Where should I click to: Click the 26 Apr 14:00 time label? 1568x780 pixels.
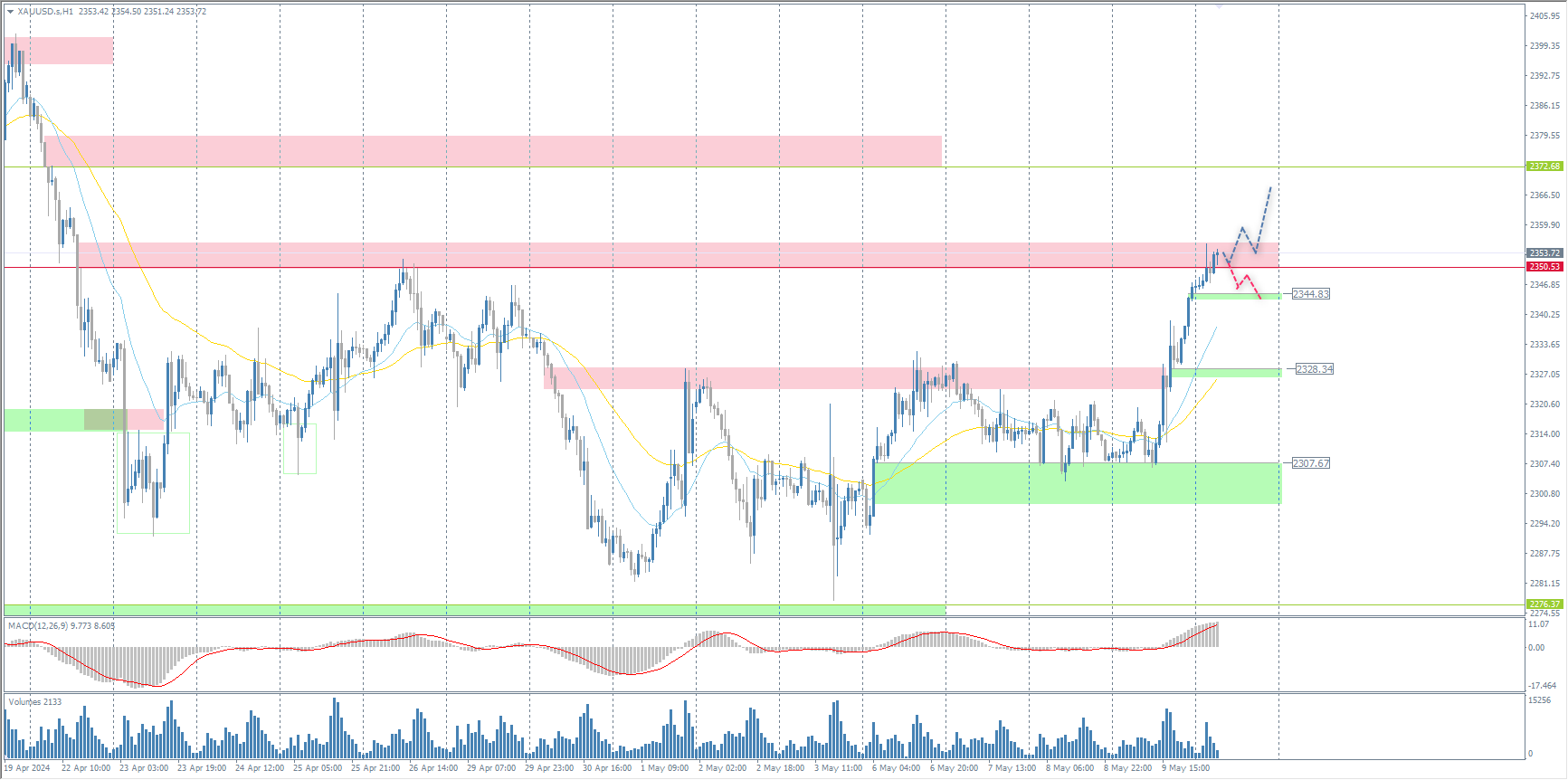(x=433, y=768)
